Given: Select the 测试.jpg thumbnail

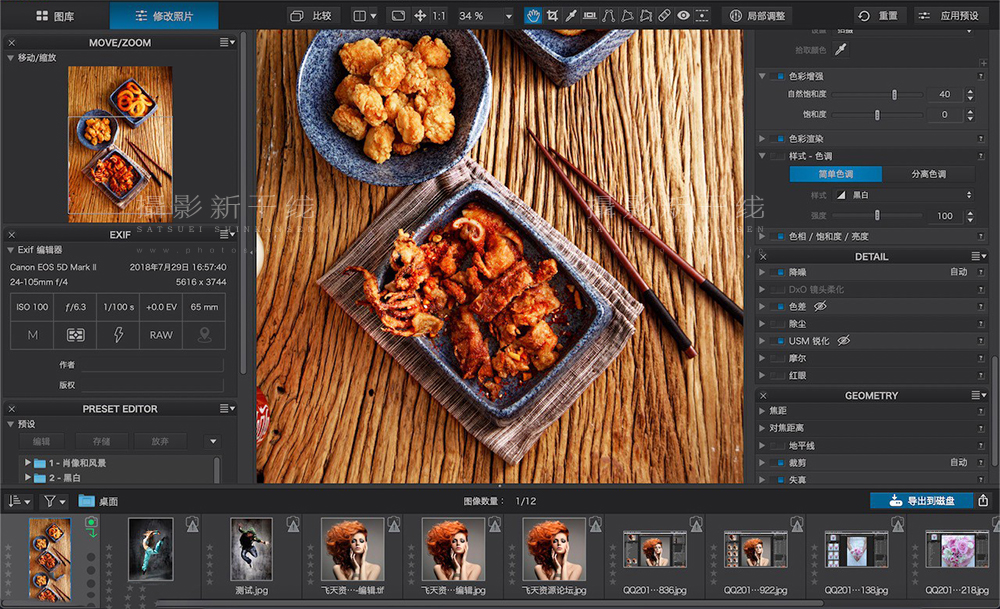Looking at the screenshot, I should point(251,550).
